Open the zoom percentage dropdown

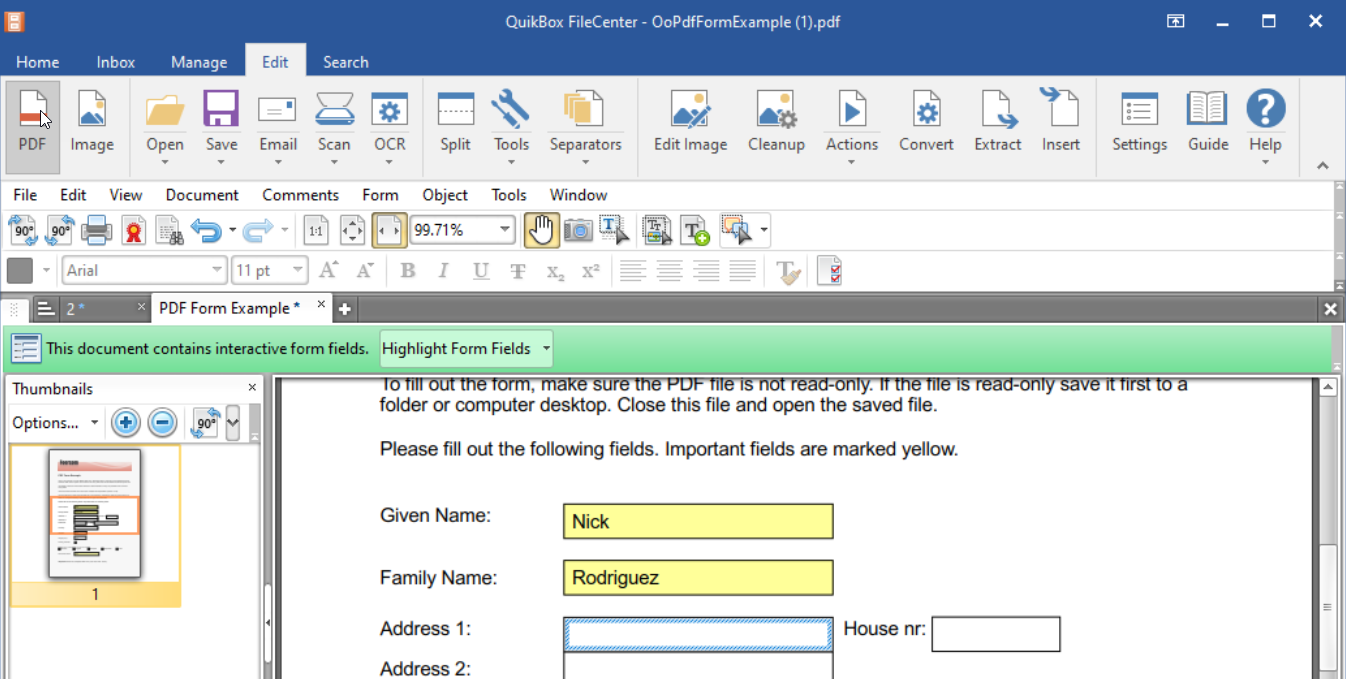pyautogui.click(x=505, y=231)
